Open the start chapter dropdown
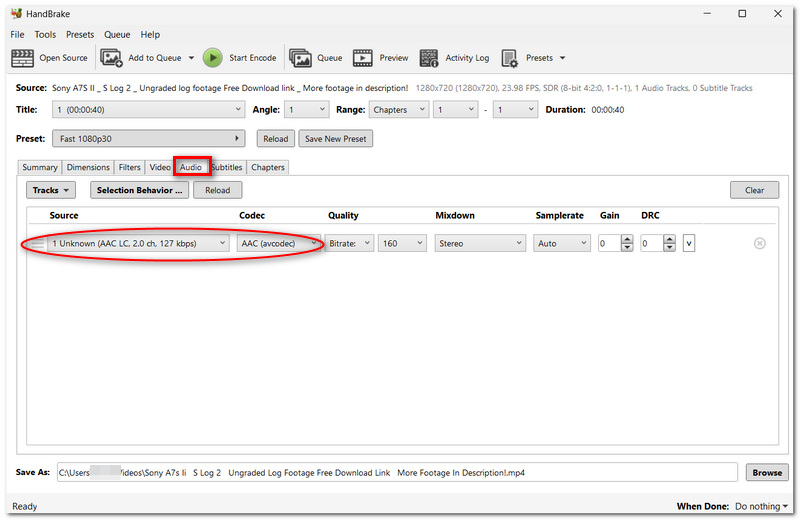Image resolution: width=800 pixels, height=520 pixels. coord(456,110)
